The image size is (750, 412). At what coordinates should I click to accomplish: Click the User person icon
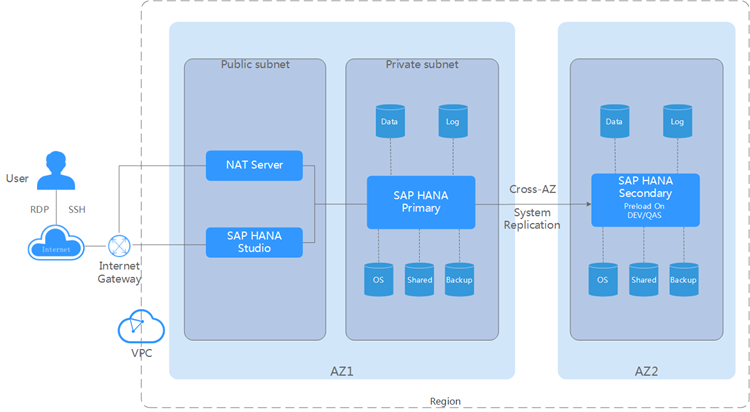click(56, 170)
